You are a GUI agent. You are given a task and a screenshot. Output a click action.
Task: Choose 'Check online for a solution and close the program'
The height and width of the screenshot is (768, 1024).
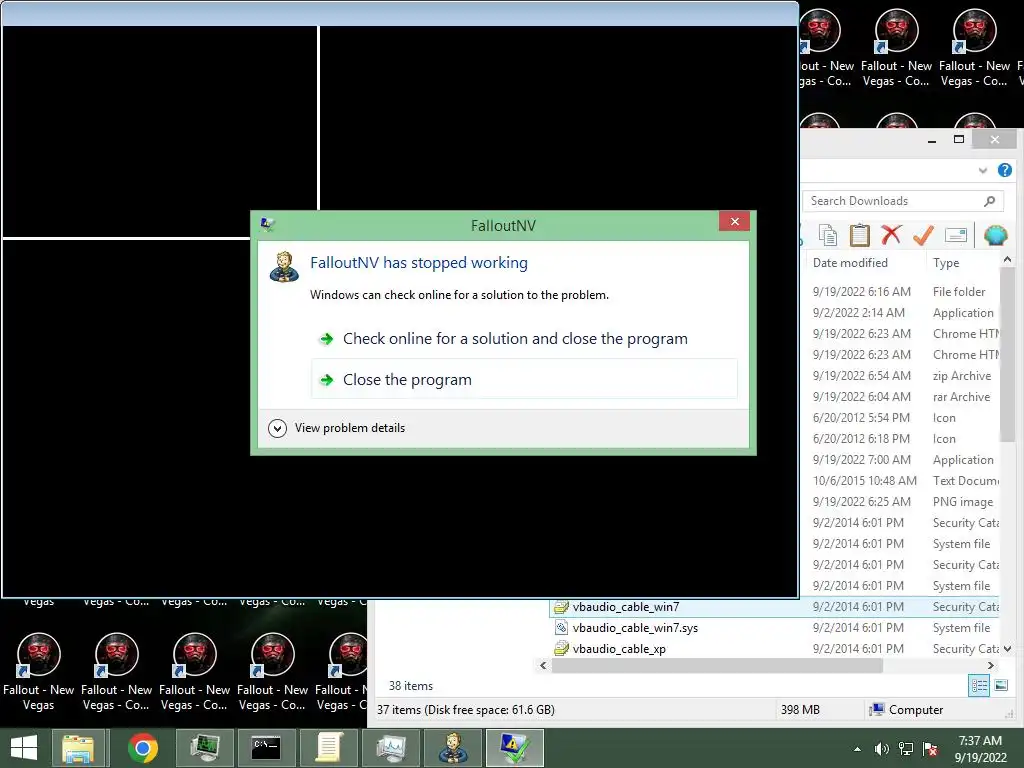[515, 339]
